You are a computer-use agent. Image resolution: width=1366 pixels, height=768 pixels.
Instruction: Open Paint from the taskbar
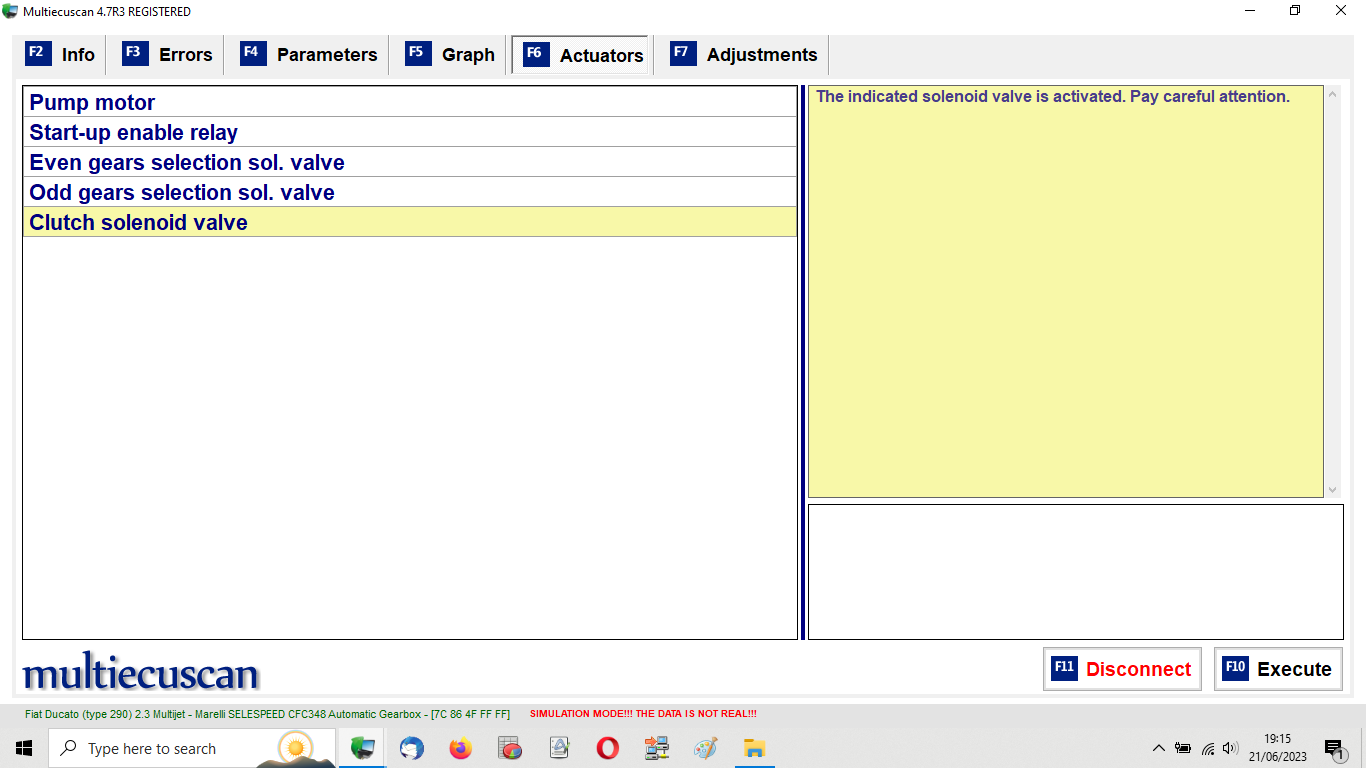point(705,748)
